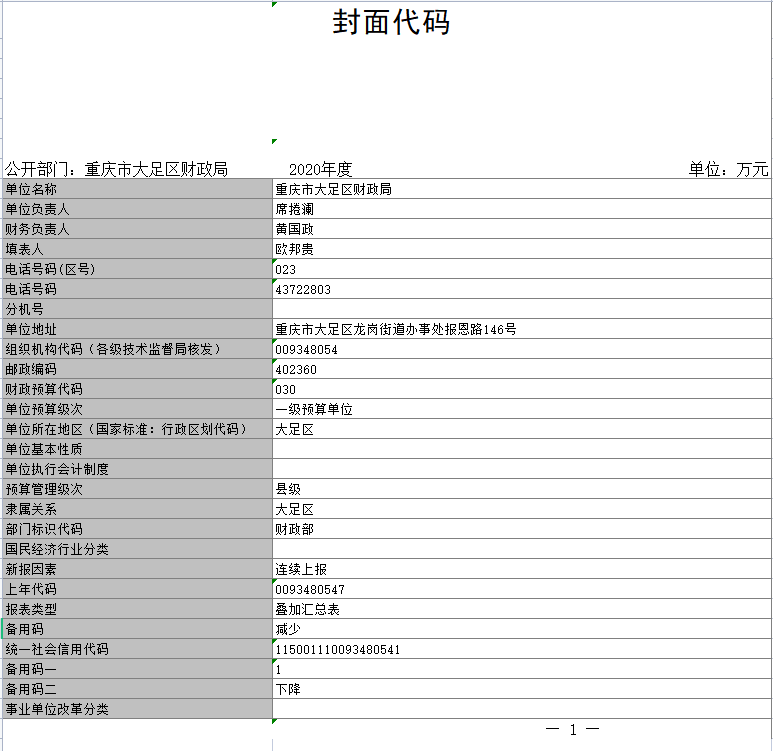Click the '部门标识代码' label cell

tap(138, 529)
